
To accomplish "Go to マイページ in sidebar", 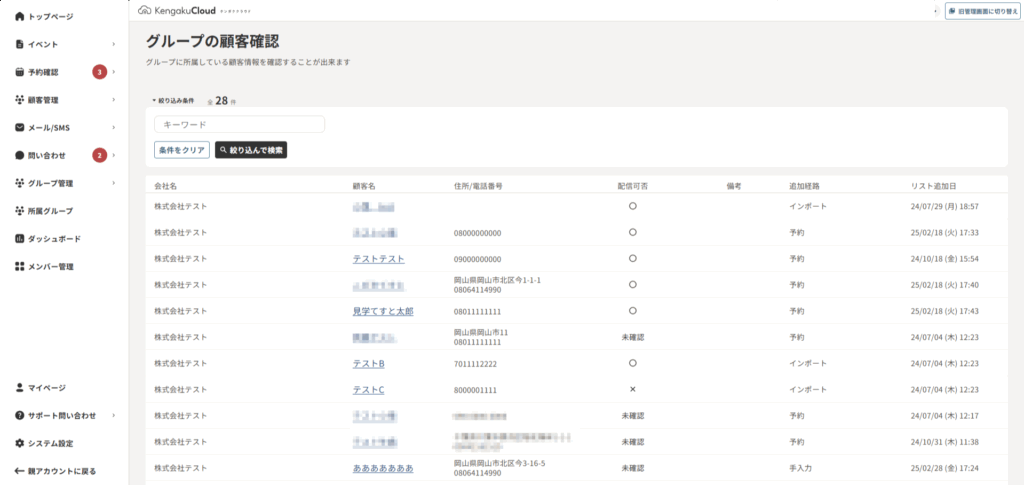I will (46, 387).
